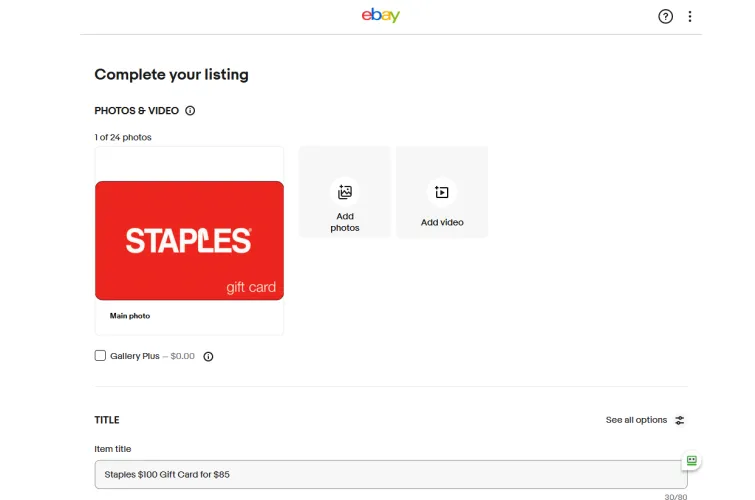Open the three-dot more options menu

690,16
